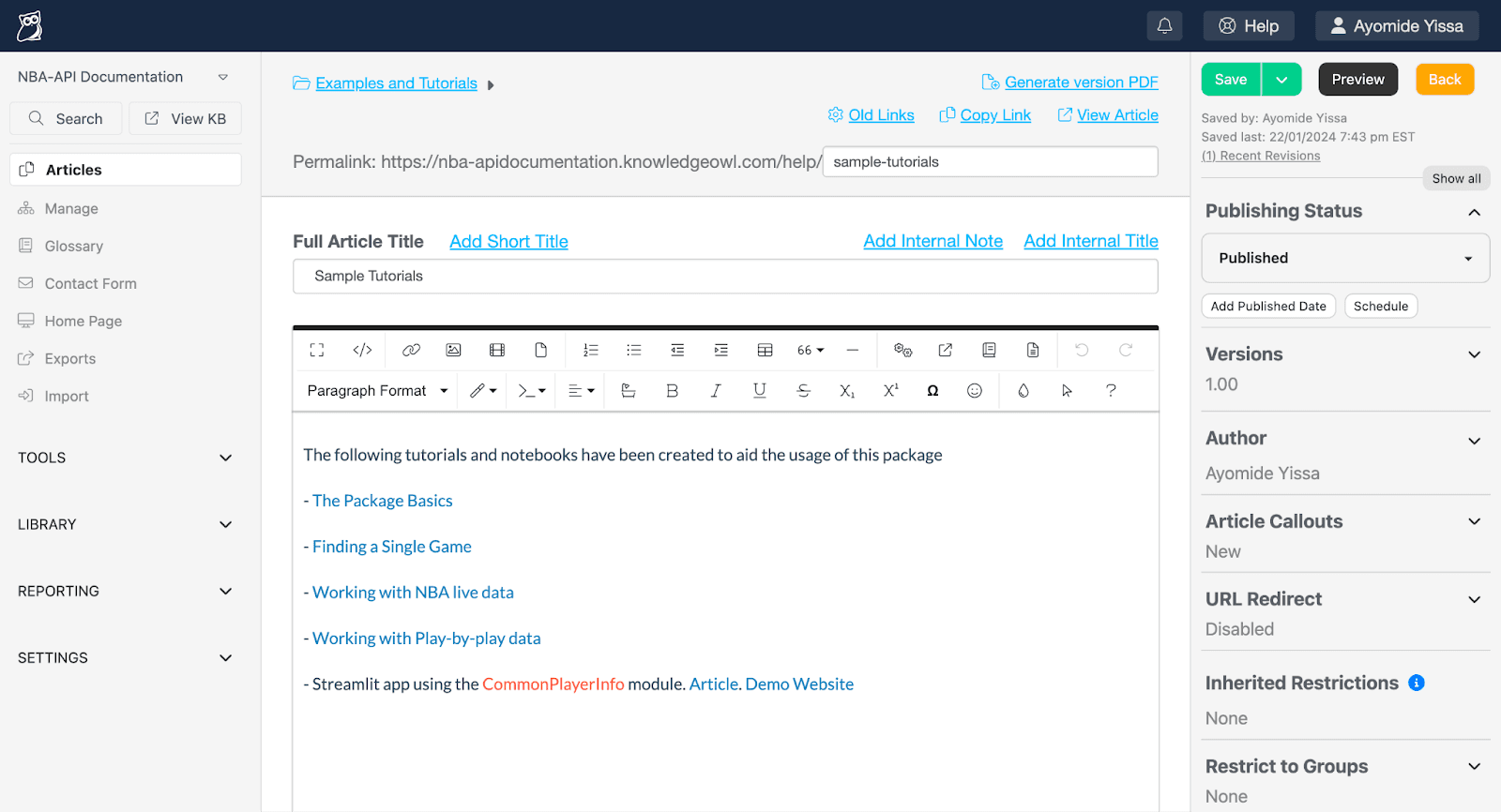The width and height of the screenshot is (1501, 812).
Task: Click the book icon in toolbar
Action: 989,350
